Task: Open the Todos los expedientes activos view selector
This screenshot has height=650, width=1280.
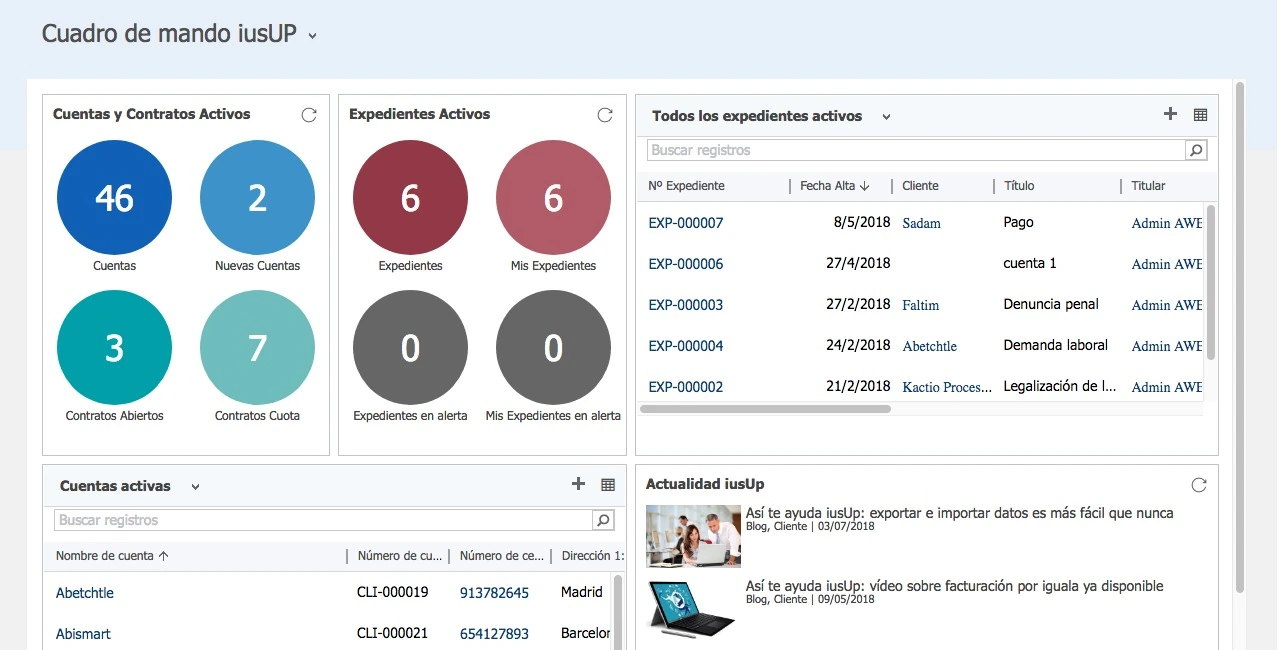Action: coord(886,117)
